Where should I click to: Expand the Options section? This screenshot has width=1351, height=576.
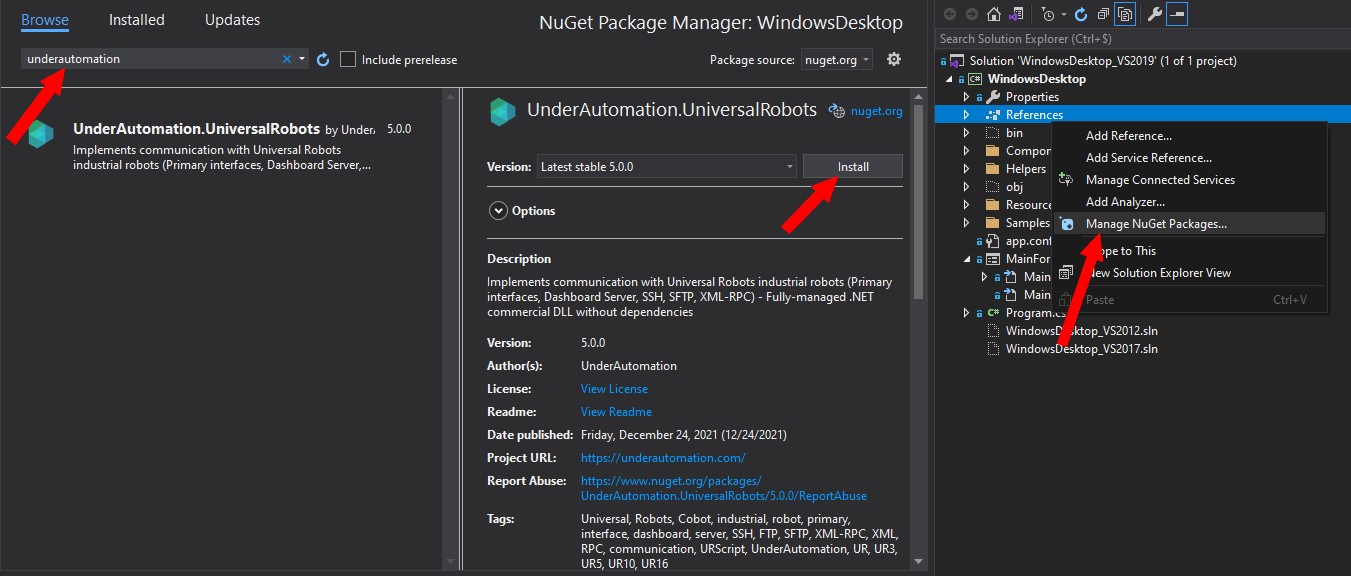click(x=498, y=211)
